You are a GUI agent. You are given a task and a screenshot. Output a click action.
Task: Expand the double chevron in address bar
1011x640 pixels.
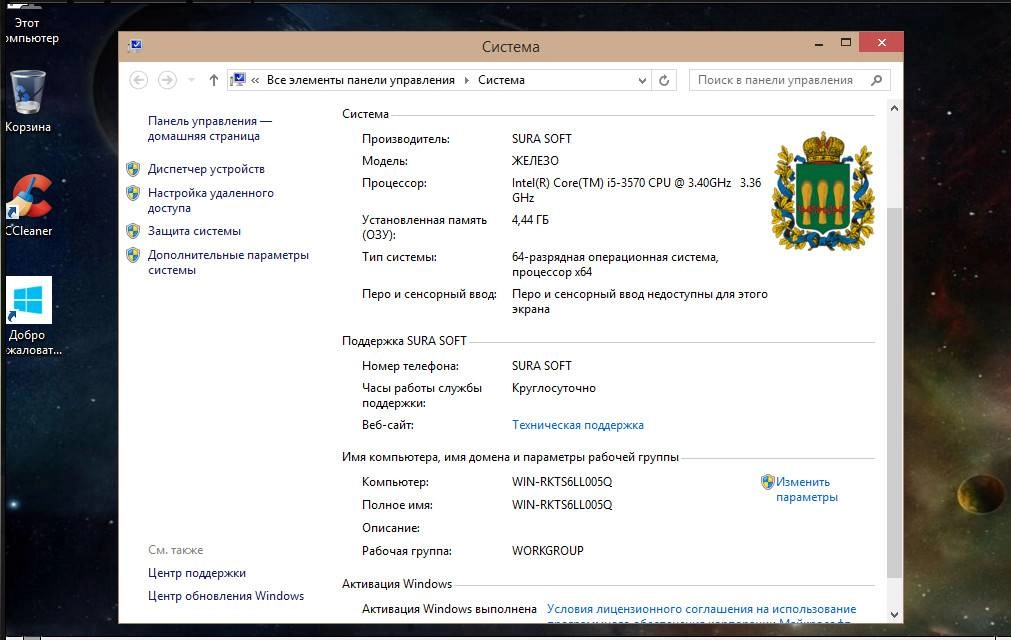coord(255,80)
